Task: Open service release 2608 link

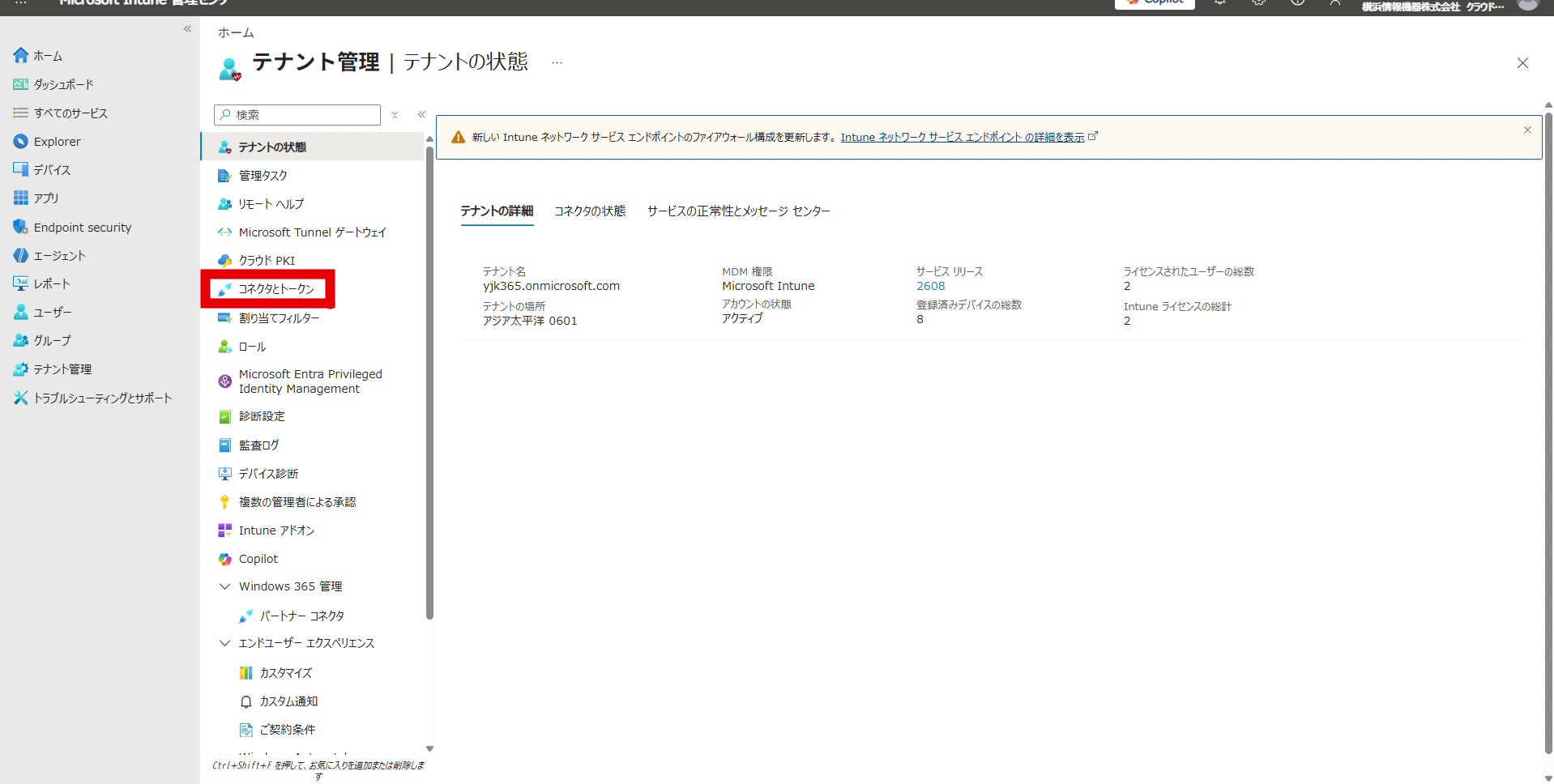Action: pos(931,286)
